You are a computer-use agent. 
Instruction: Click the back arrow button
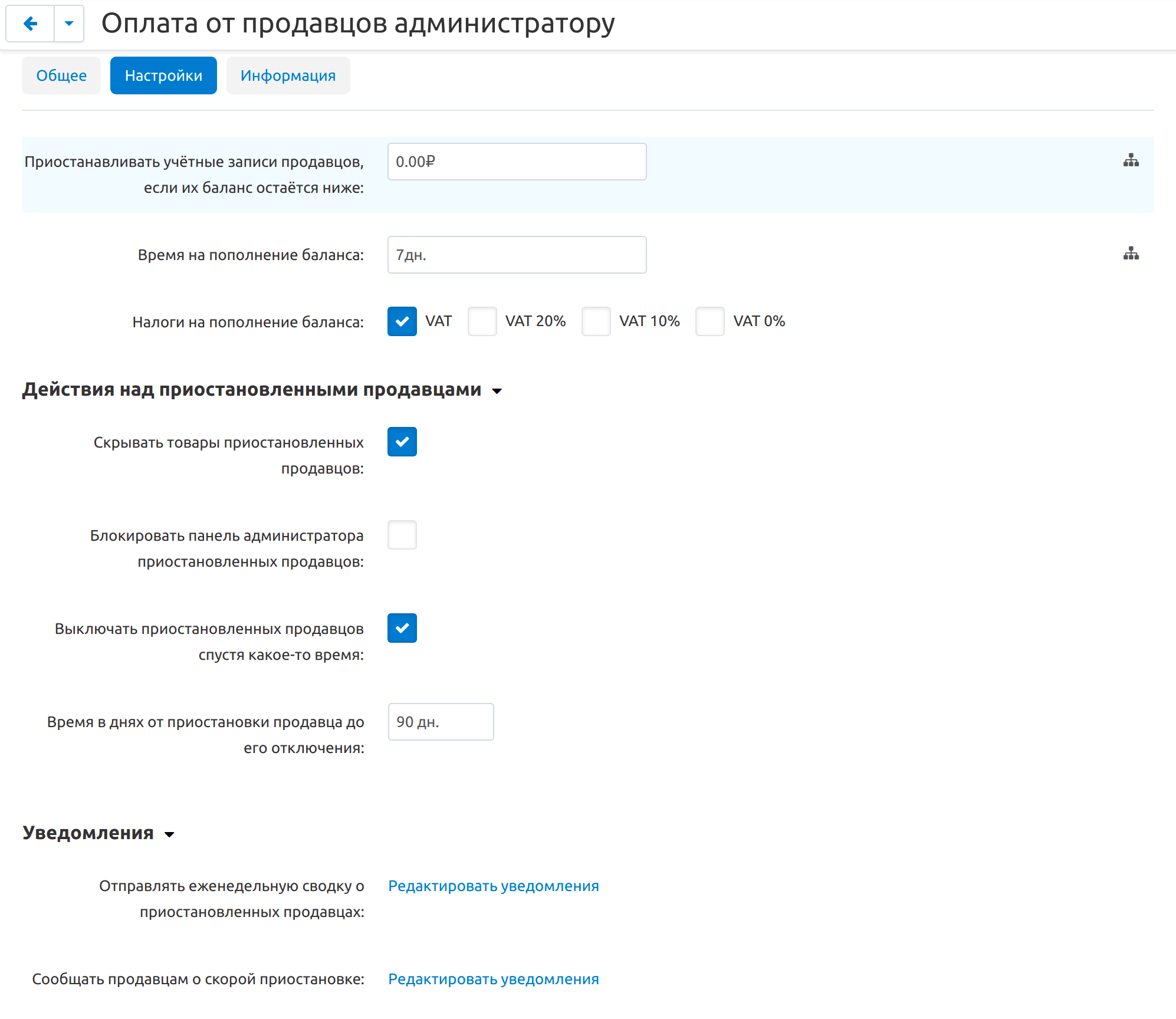30,24
